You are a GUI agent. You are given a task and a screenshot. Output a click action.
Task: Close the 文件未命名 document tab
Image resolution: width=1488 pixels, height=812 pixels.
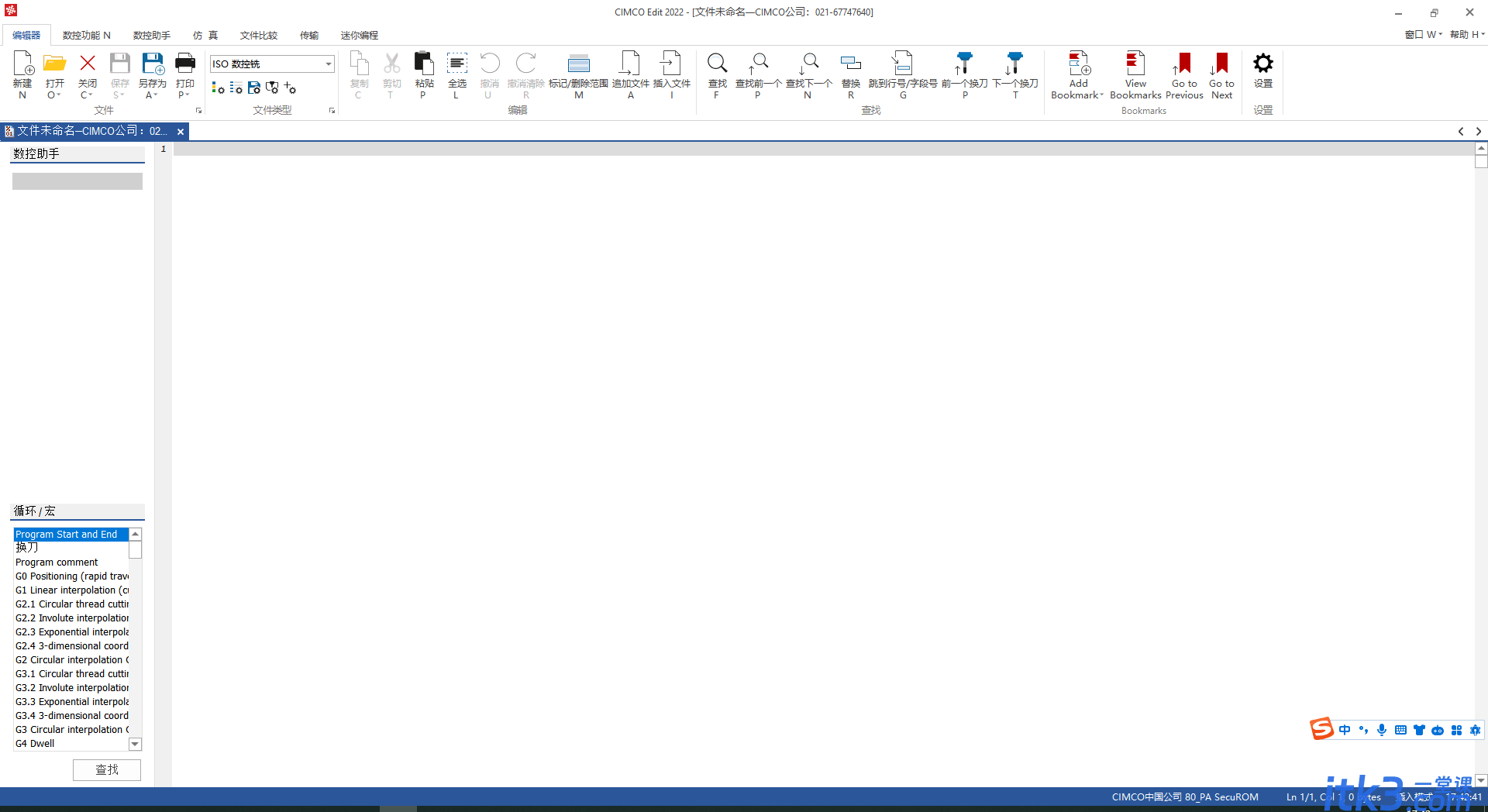point(181,132)
